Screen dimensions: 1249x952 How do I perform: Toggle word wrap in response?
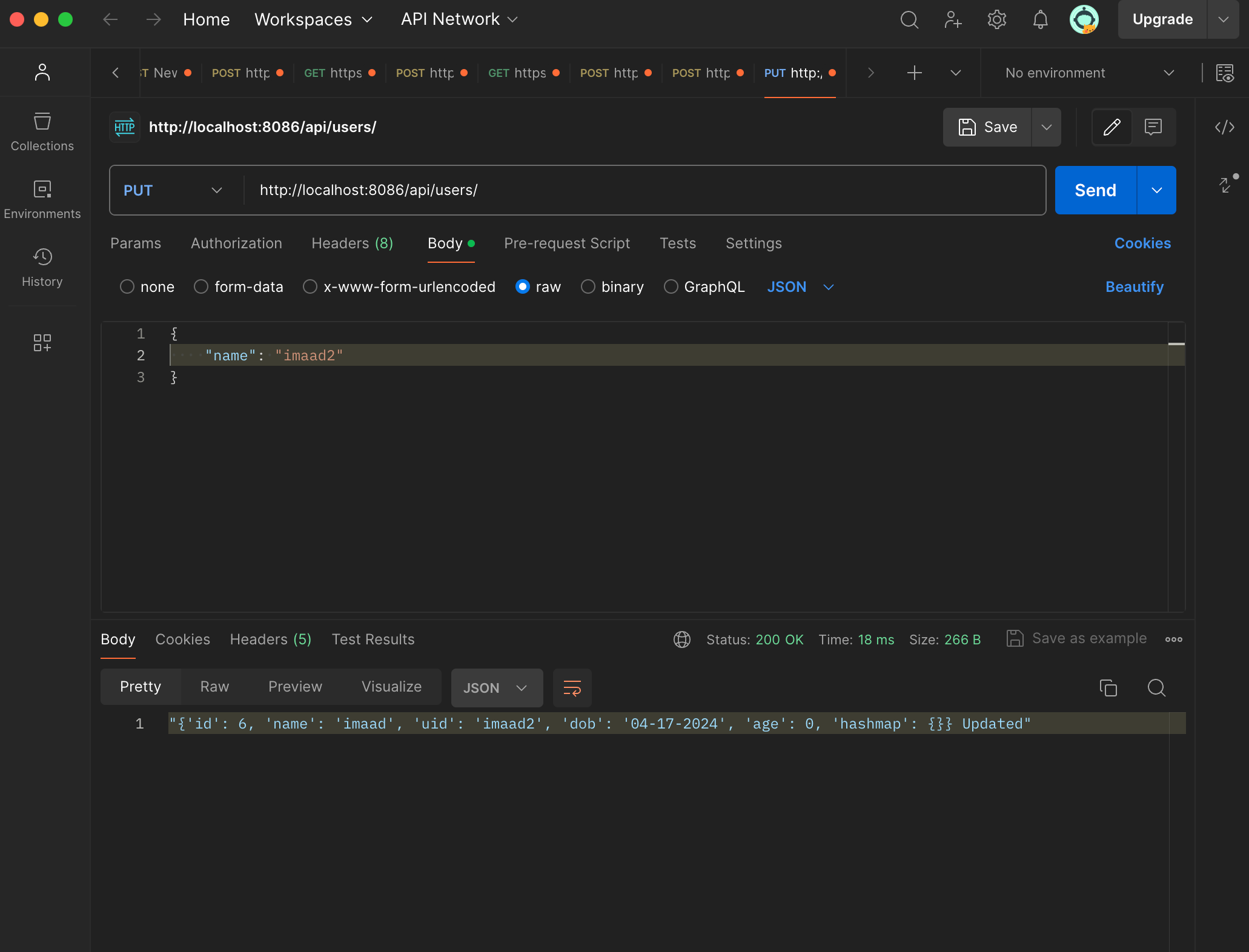(x=572, y=688)
